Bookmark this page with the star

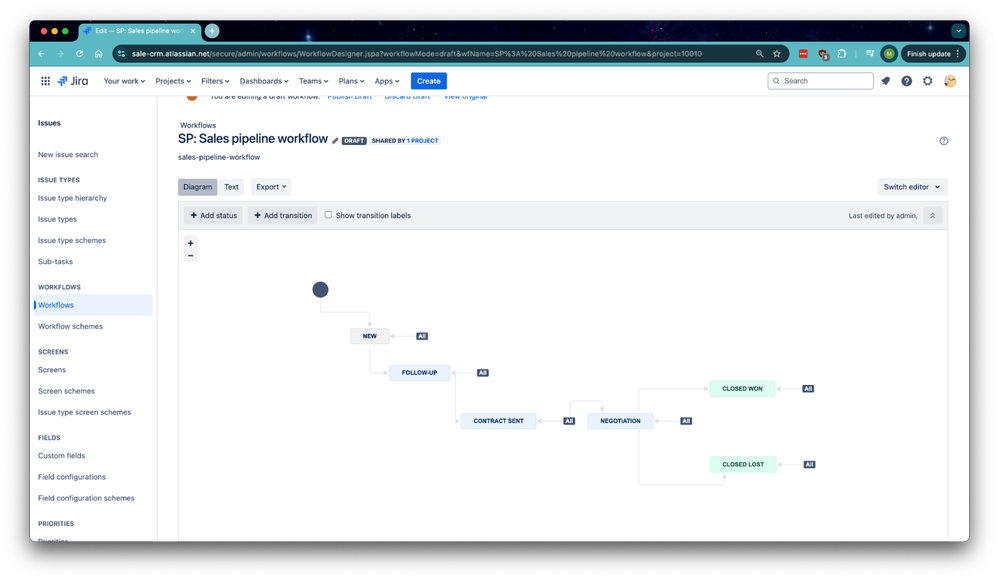point(777,54)
